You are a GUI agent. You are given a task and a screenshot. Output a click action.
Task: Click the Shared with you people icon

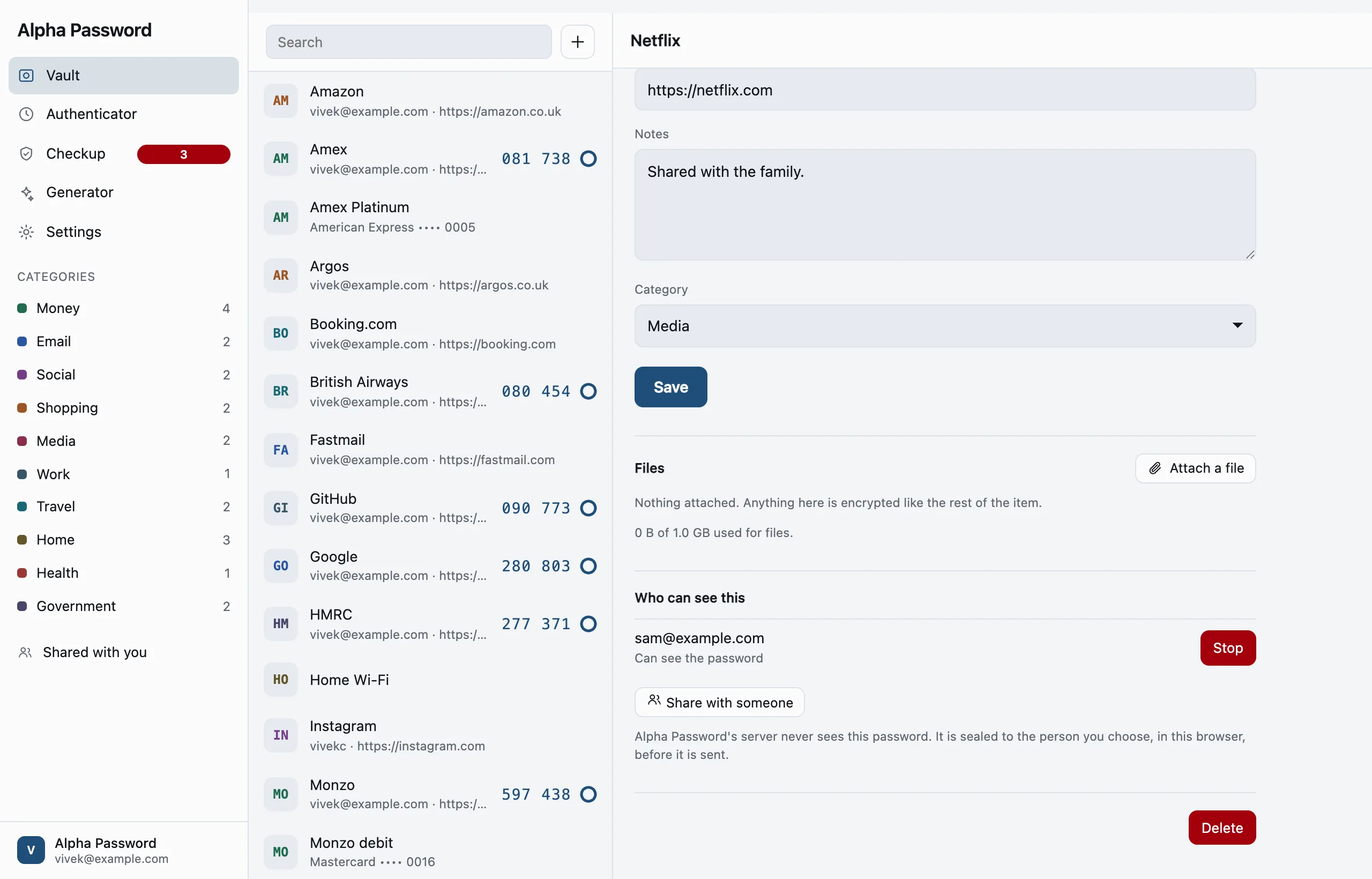[25, 652]
